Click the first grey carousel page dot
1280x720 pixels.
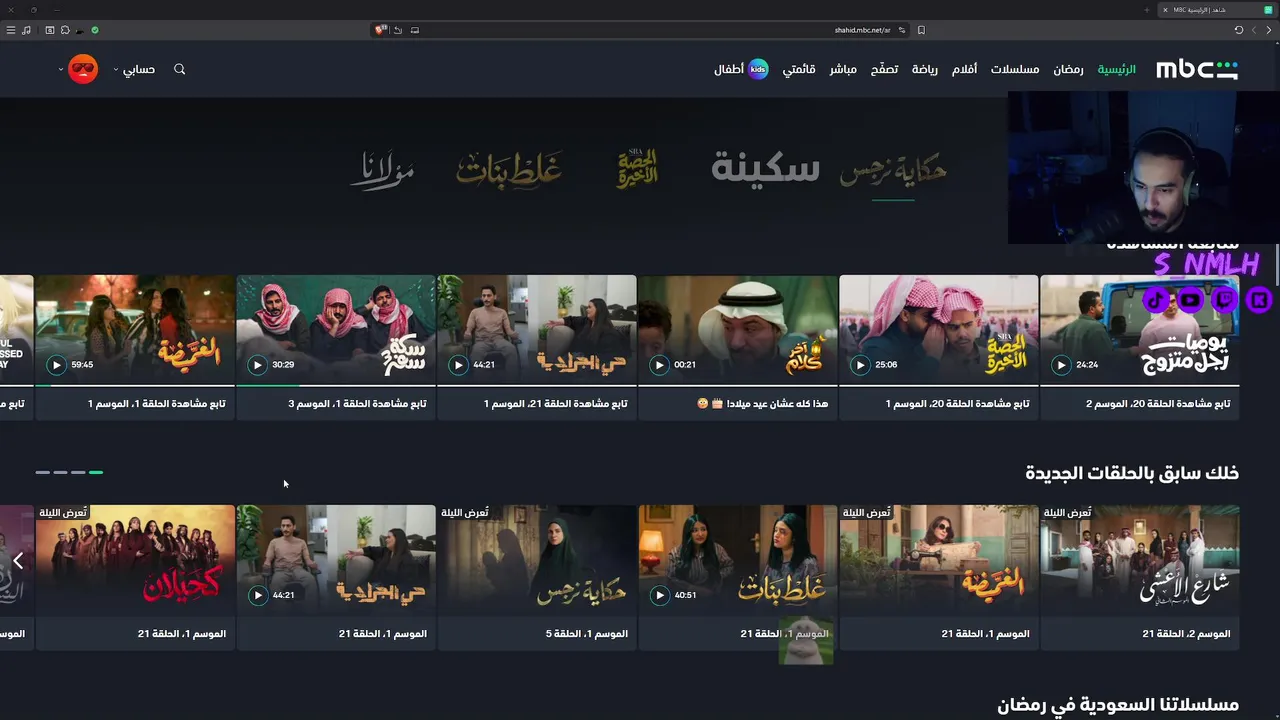tap(42, 472)
